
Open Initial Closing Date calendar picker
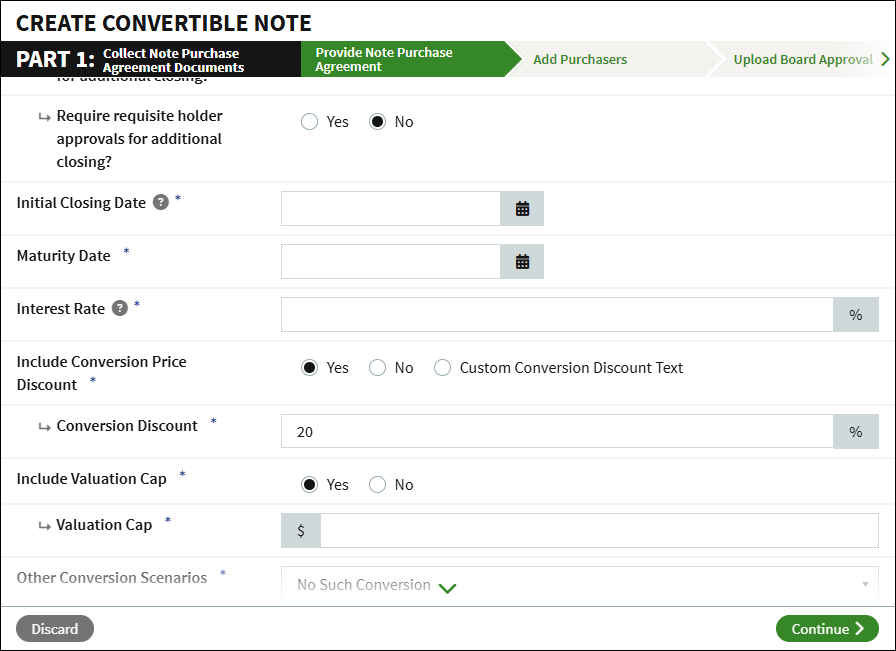click(522, 209)
